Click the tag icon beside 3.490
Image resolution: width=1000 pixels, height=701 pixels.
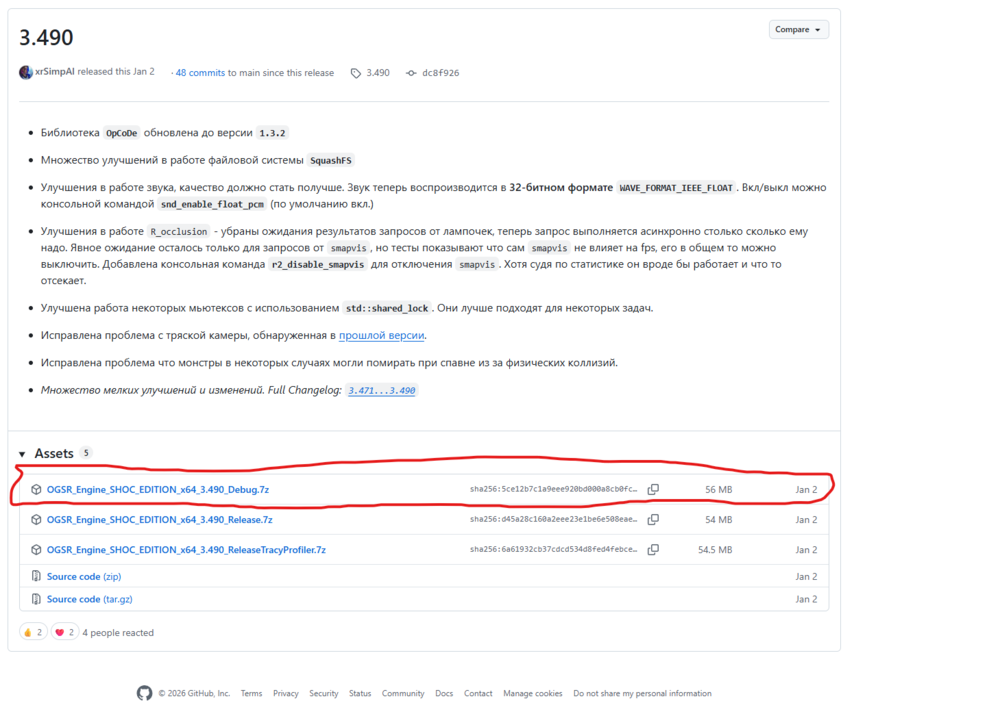pos(356,73)
